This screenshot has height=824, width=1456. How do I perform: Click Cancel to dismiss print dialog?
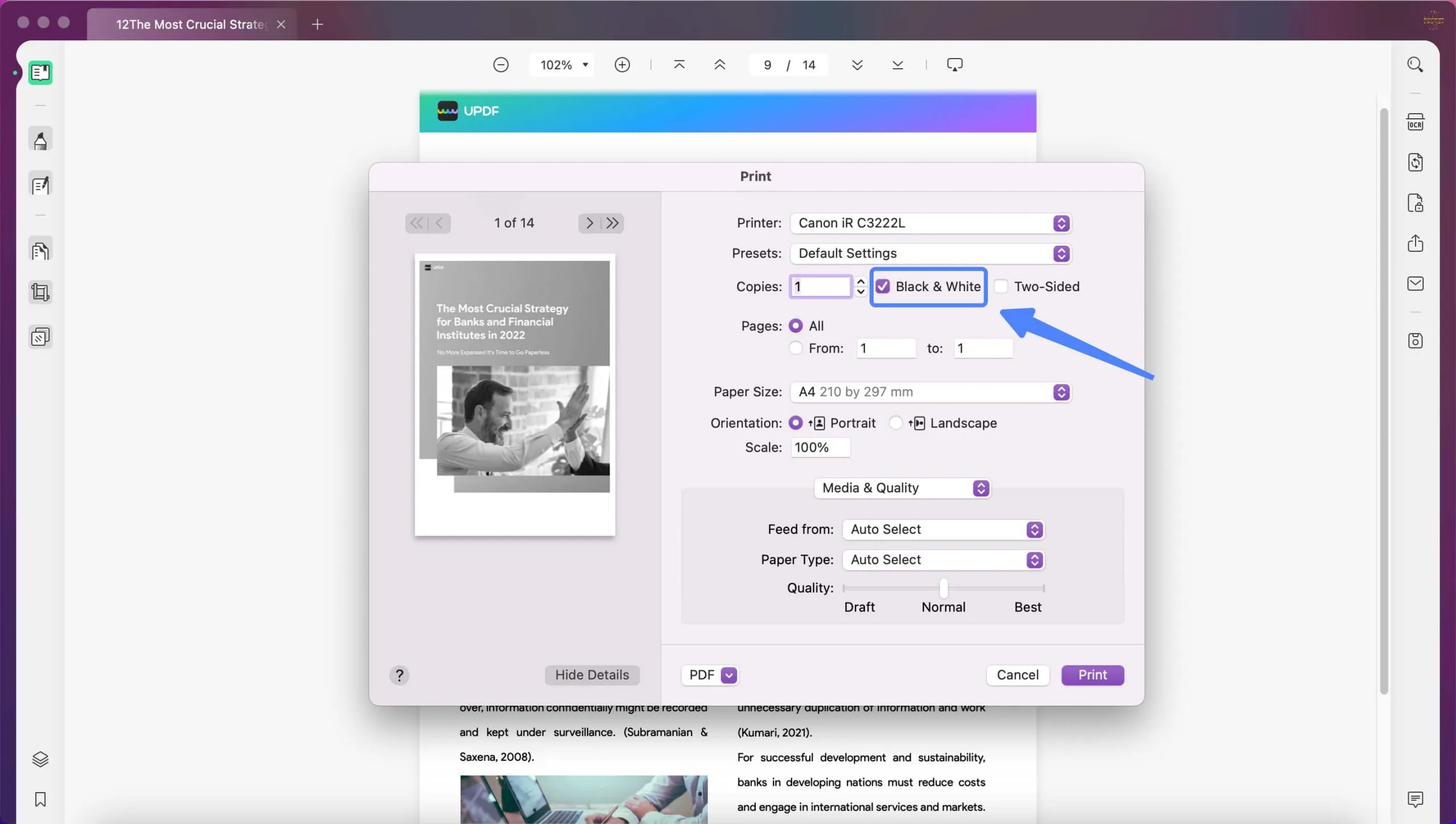click(x=1017, y=674)
